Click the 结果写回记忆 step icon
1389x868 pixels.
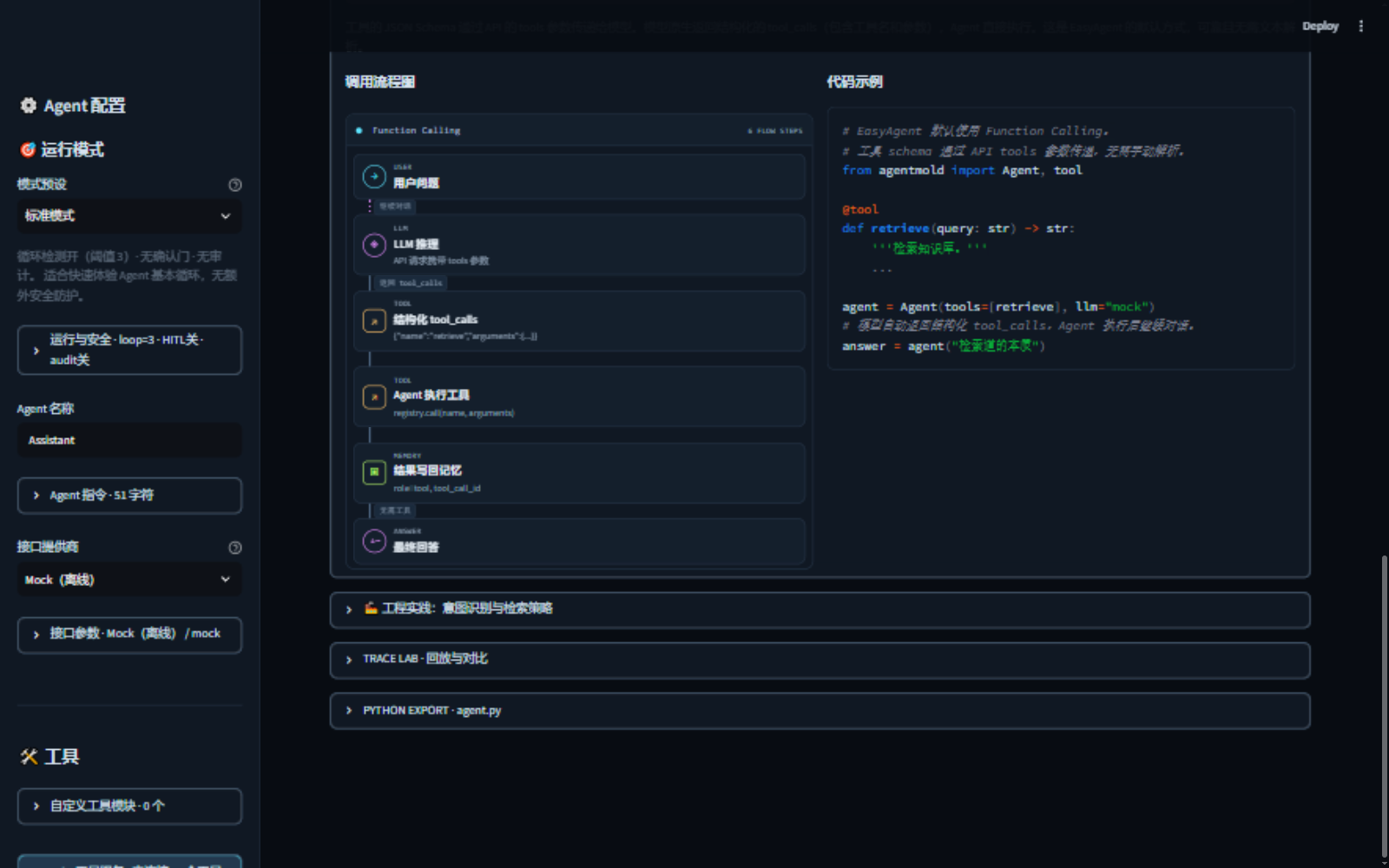(374, 472)
